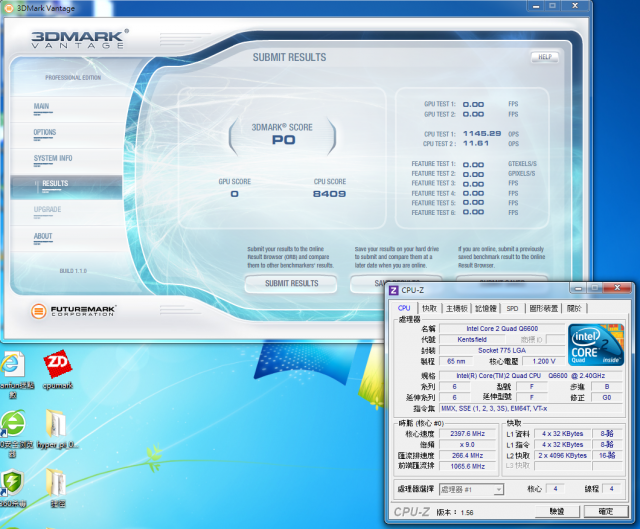
Task: Click the GPU SCORE value 0
Action: pos(234,194)
